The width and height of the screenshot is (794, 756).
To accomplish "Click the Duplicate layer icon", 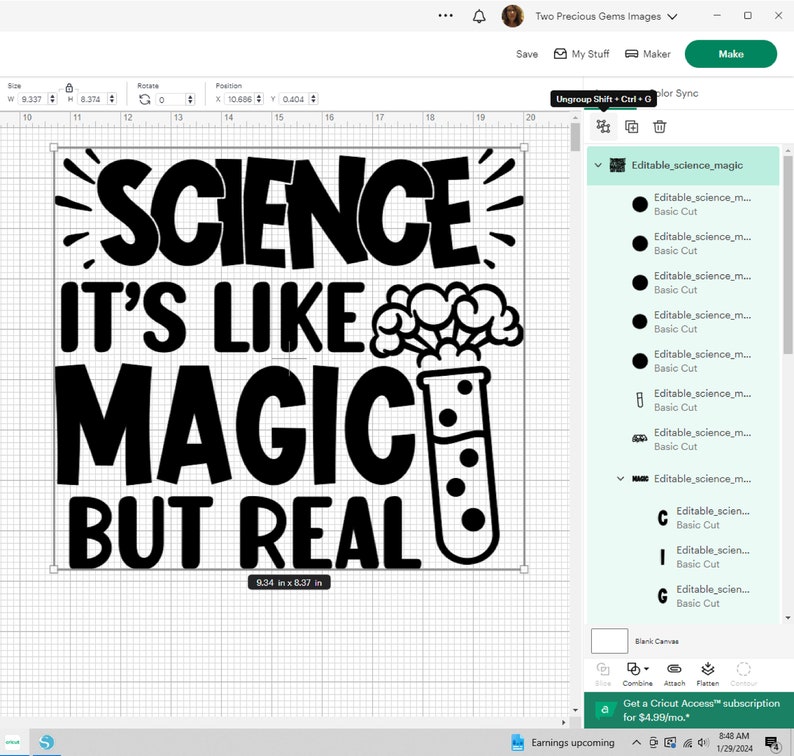I will (x=631, y=127).
